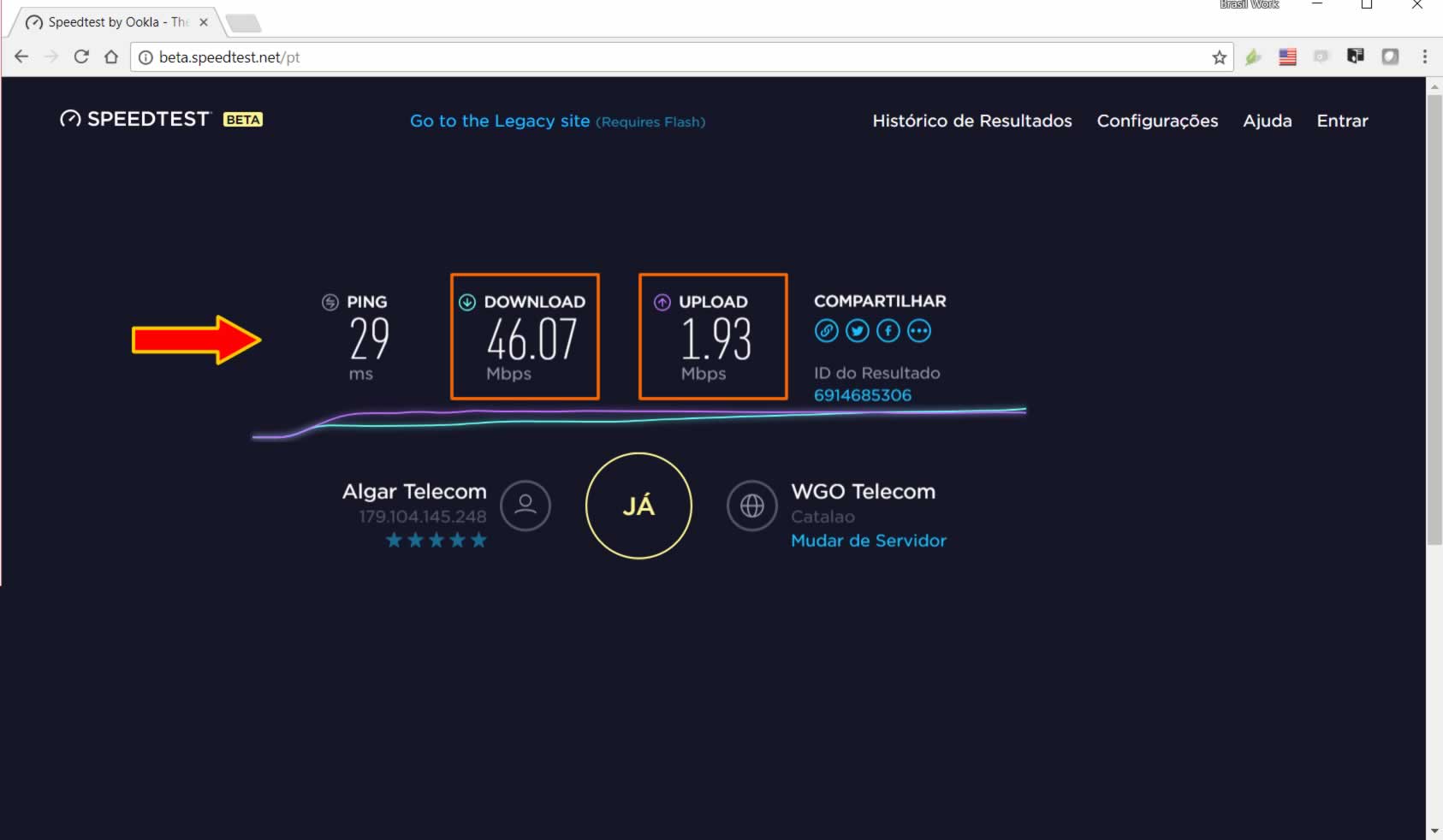1443x840 pixels.
Task: Open more sharing options icon
Action: pyautogui.click(x=918, y=330)
